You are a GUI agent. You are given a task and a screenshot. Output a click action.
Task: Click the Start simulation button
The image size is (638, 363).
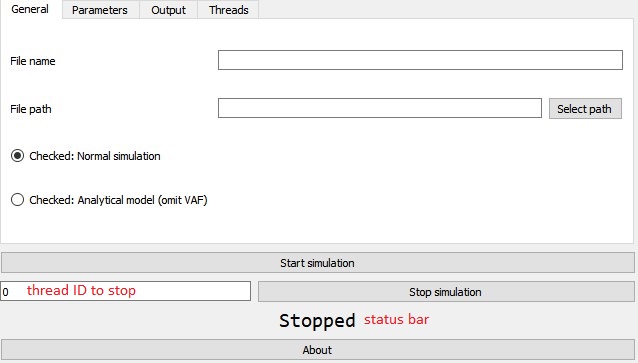(x=317, y=263)
